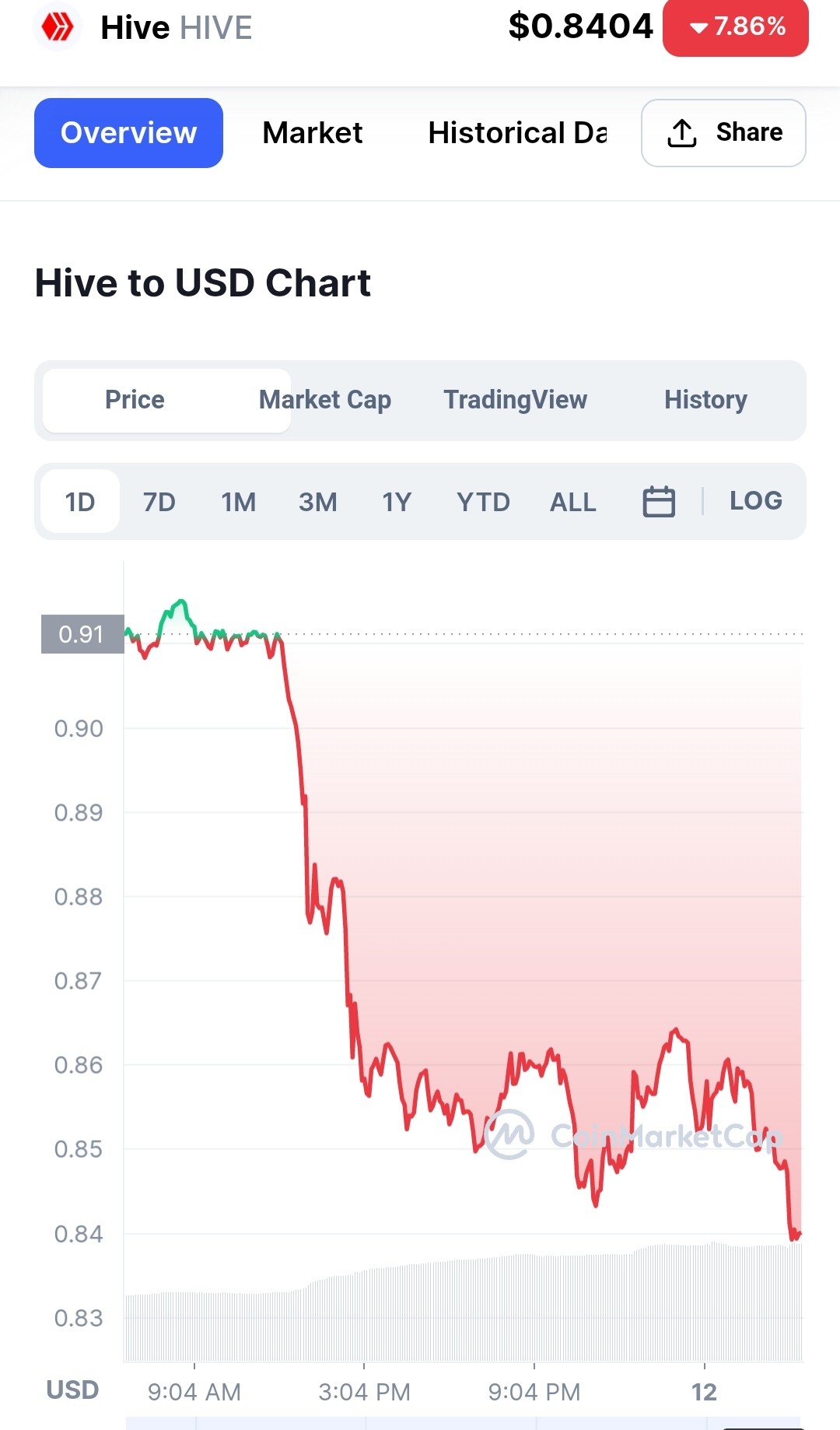Tap the red 7.86% change badge
Screen dimensions: 840x1430
(736, 27)
